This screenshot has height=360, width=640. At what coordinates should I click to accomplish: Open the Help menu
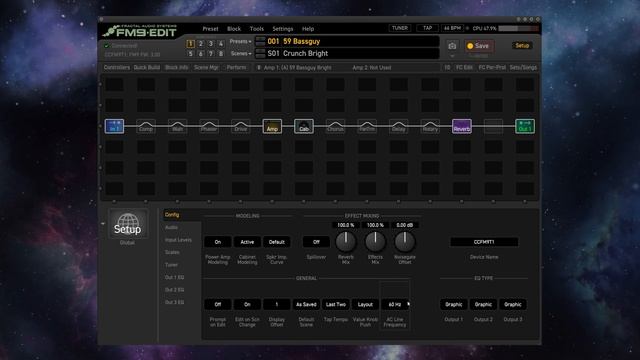point(308,29)
